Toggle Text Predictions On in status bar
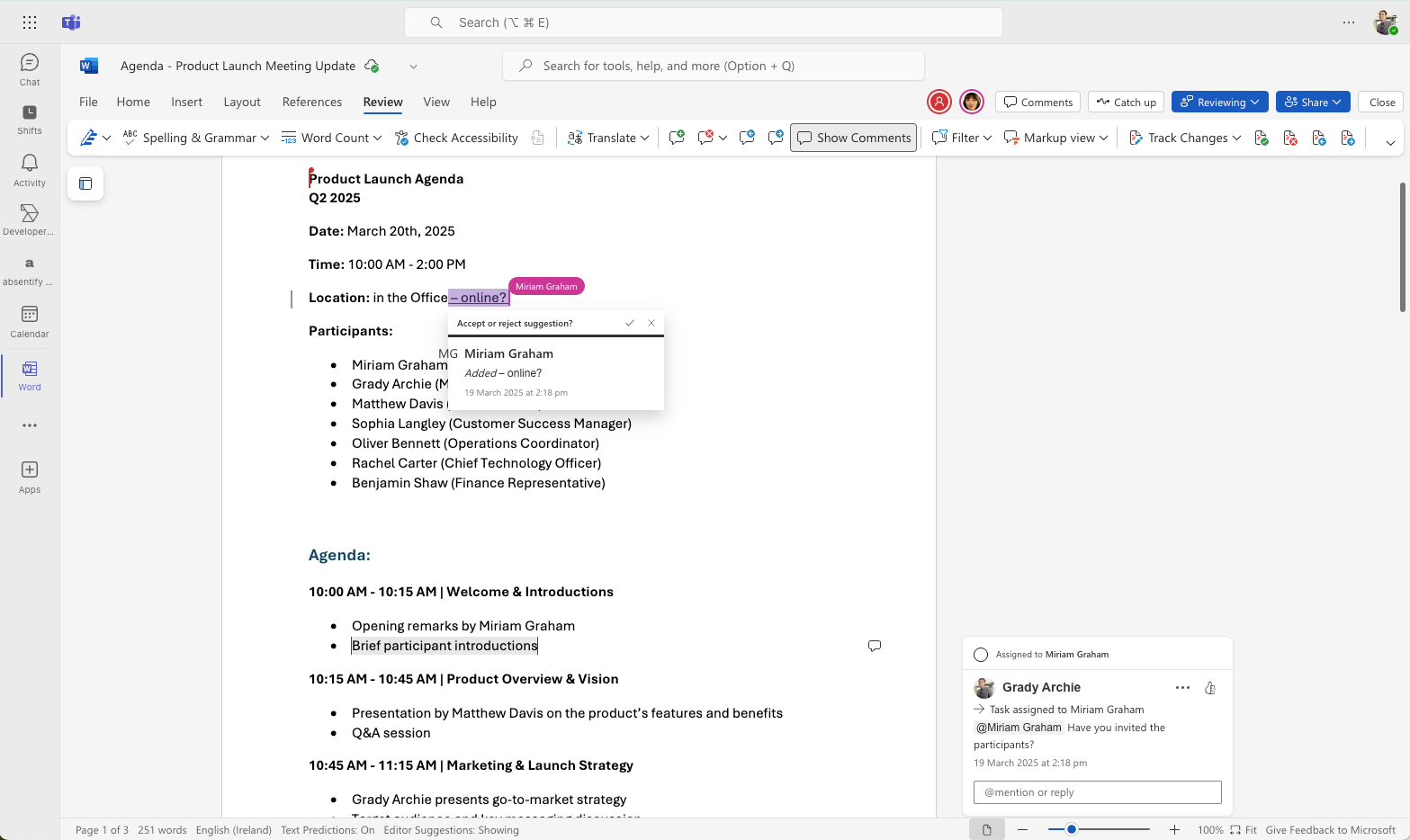 328,830
